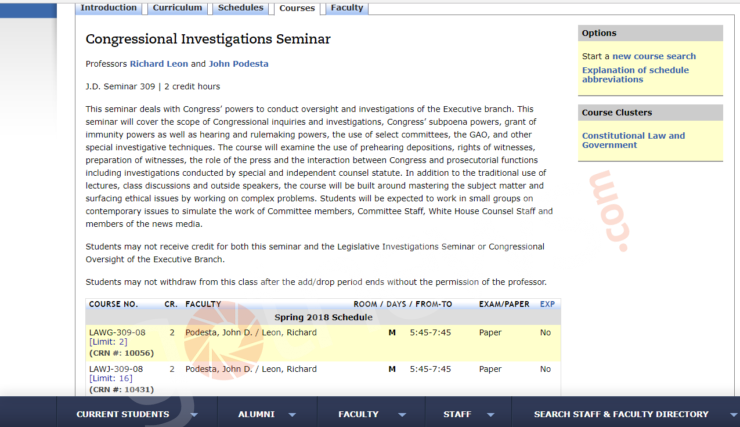Expand the Search Staff & Faculty Directory arrow
Viewport: 740px width, 427px height.
(734, 415)
